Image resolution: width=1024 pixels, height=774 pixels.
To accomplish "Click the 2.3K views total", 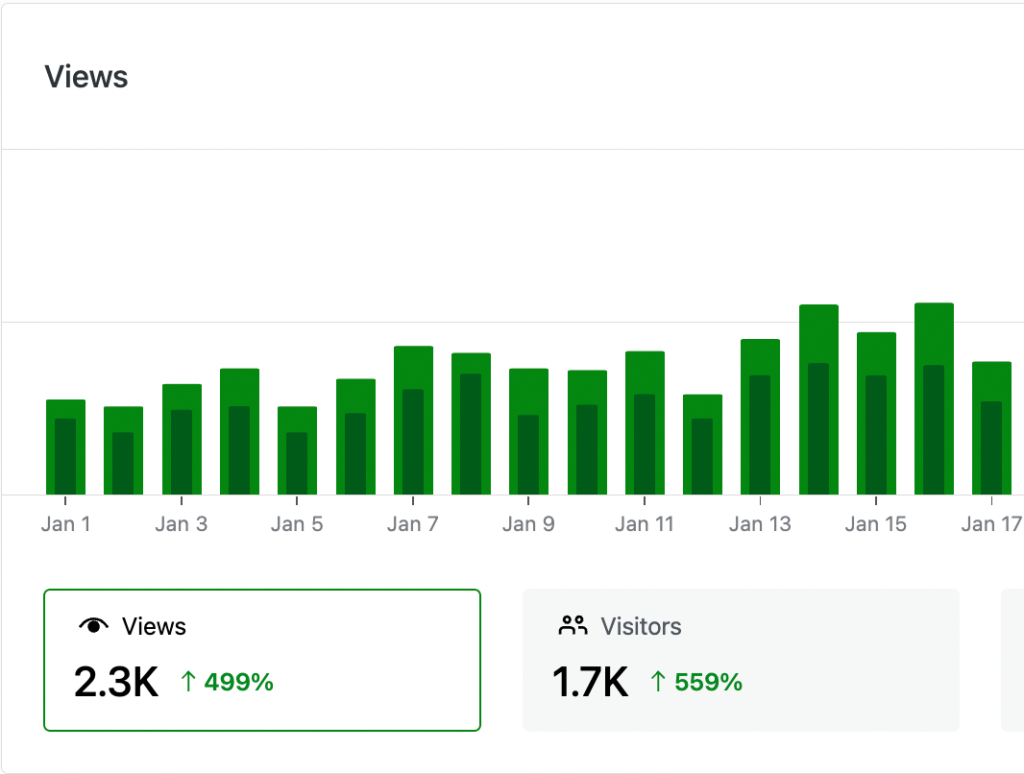I will click(116, 682).
